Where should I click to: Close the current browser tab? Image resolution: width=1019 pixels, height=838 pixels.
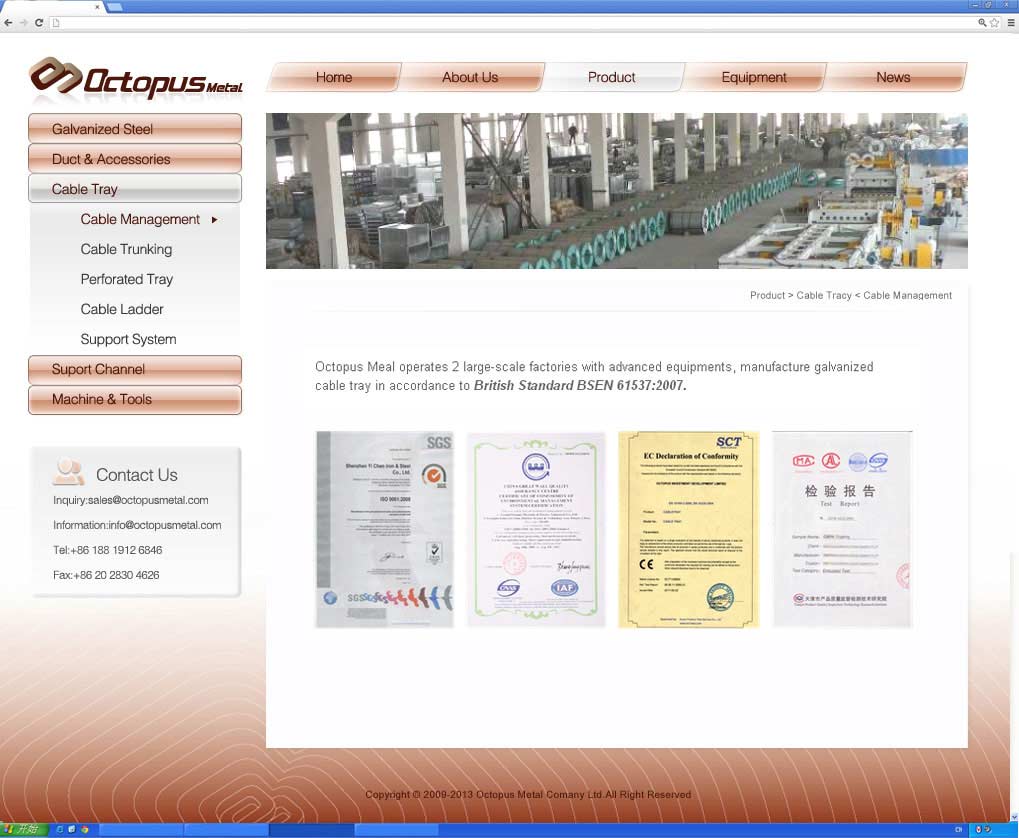click(x=97, y=7)
